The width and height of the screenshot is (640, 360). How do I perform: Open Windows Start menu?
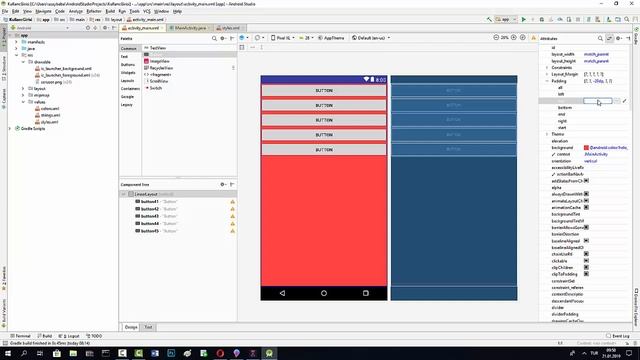[x=8, y=353]
